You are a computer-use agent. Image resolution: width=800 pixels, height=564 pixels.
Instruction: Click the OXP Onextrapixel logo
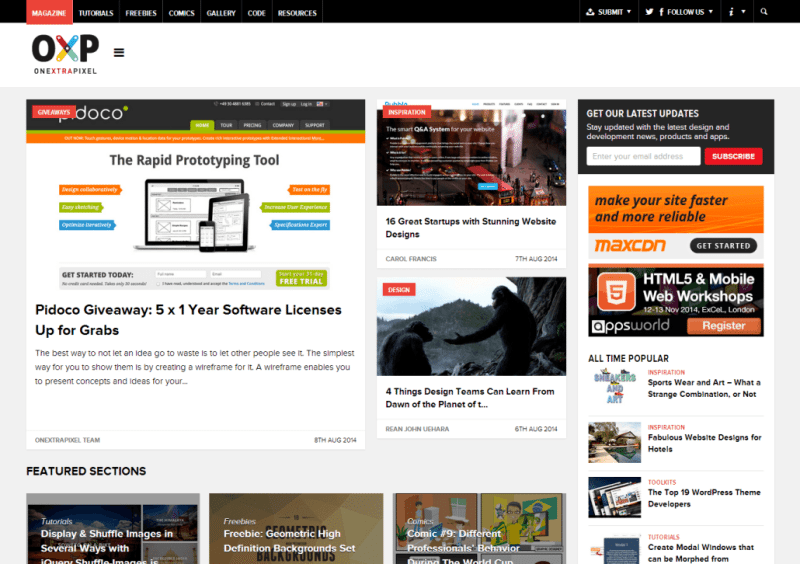pyautogui.click(x=65, y=52)
